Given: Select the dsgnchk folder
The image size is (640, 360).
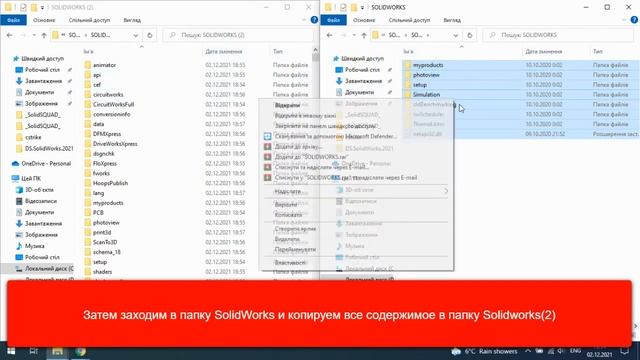Looking at the screenshot, I should 103,153.
